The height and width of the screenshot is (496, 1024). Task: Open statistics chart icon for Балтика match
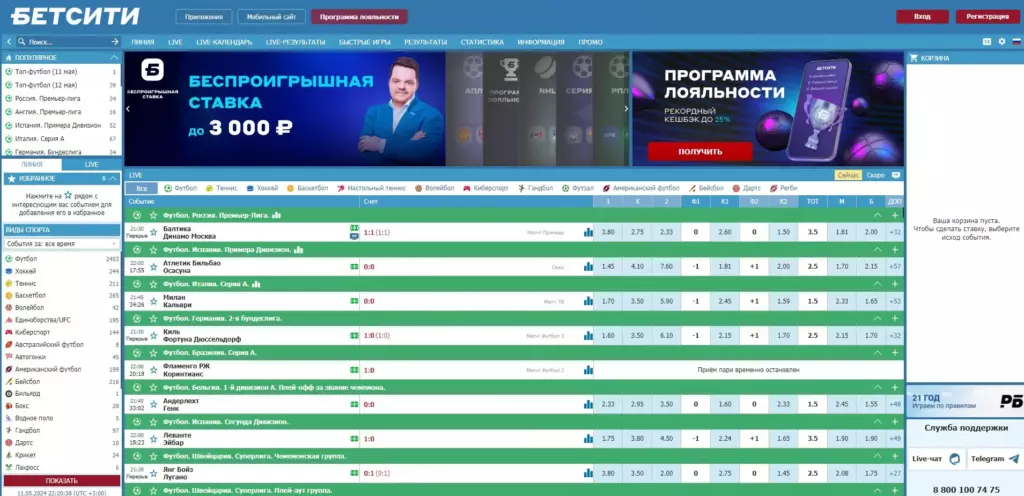(x=588, y=232)
